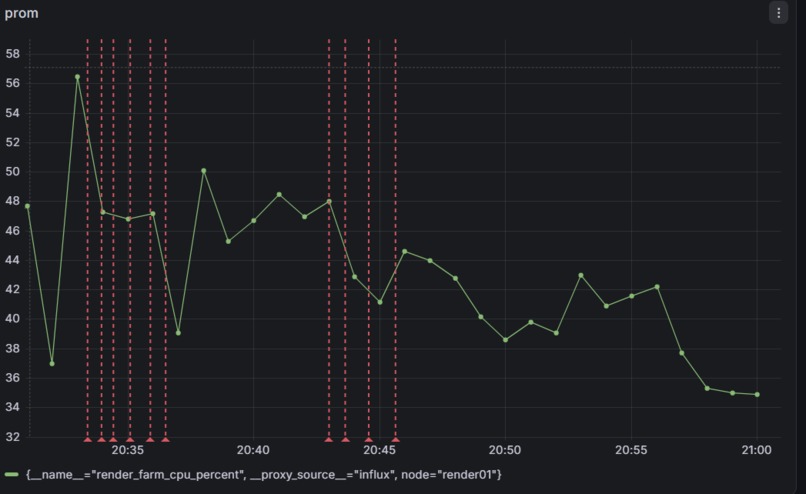
Task: Click the annotation marker at 20:43
Action: pyautogui.click(x=329, y=440)
